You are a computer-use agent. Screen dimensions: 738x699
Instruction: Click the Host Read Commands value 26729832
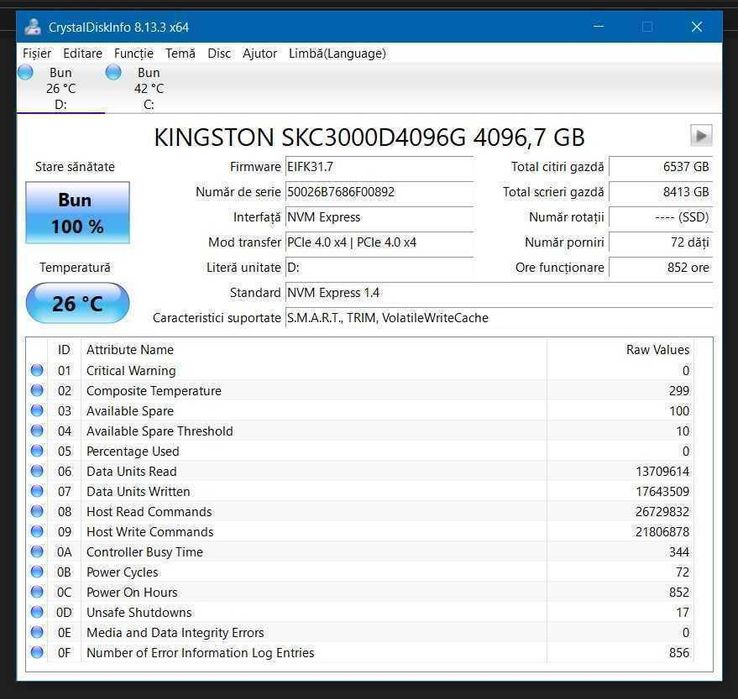662,512
